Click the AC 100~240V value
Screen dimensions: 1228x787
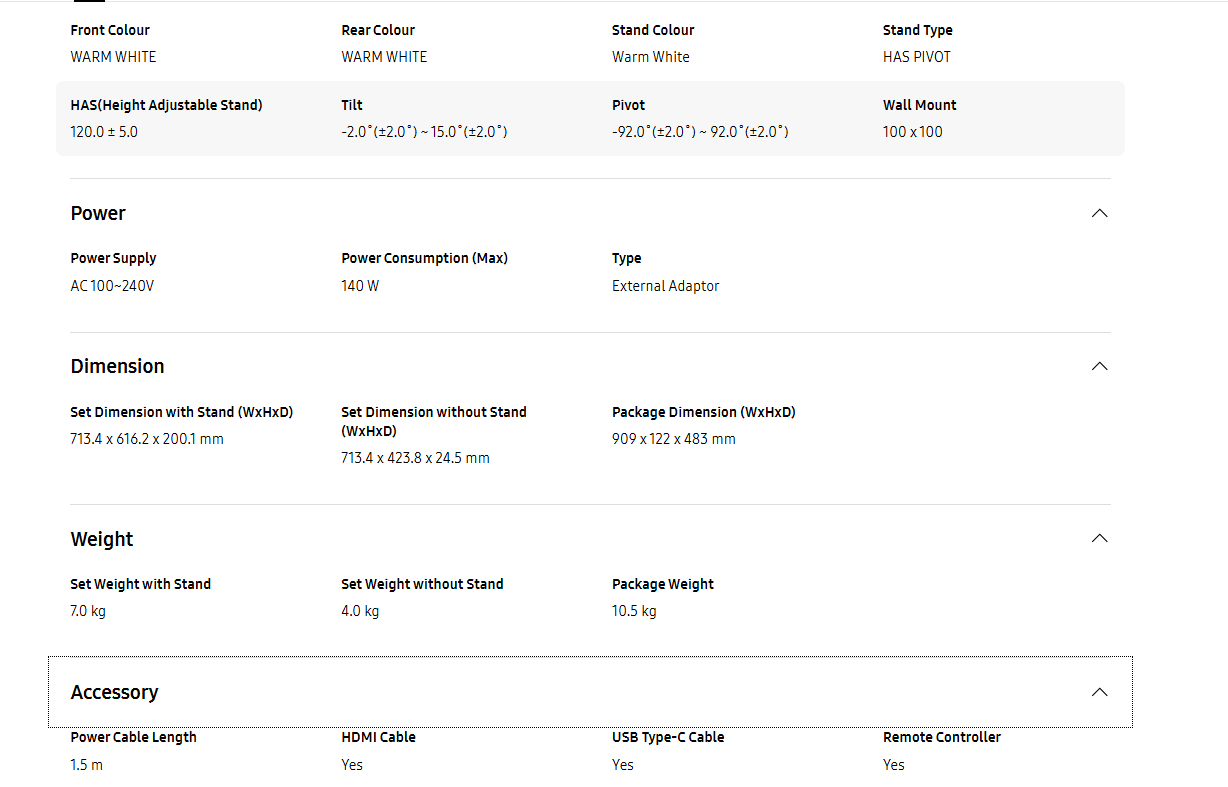point(112,286)
